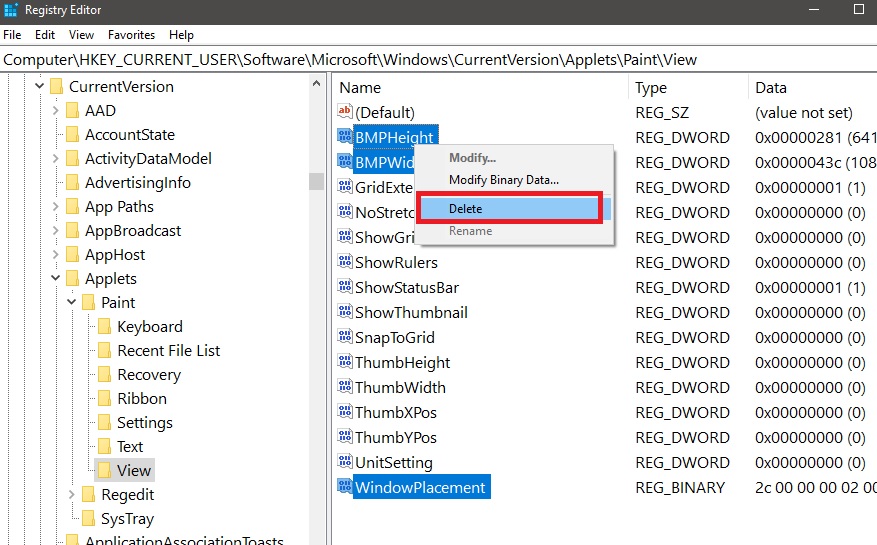
Task: Click the NoStretching DWORD value icon
Action: 345,211
